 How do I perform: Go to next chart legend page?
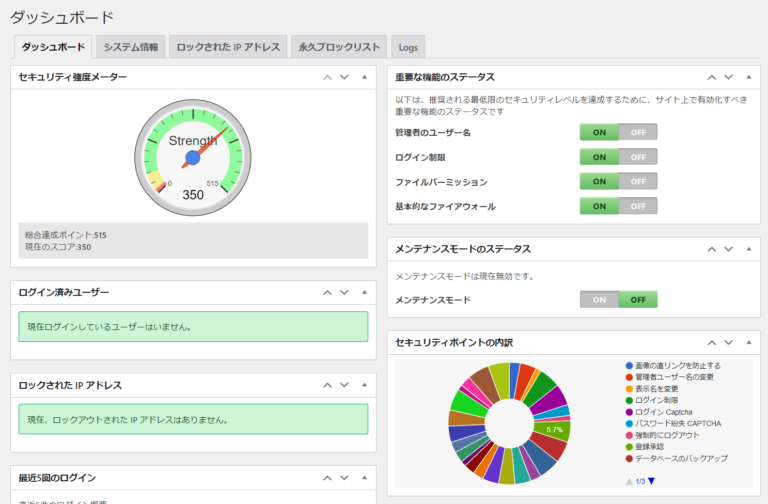[x=651, y=481]
